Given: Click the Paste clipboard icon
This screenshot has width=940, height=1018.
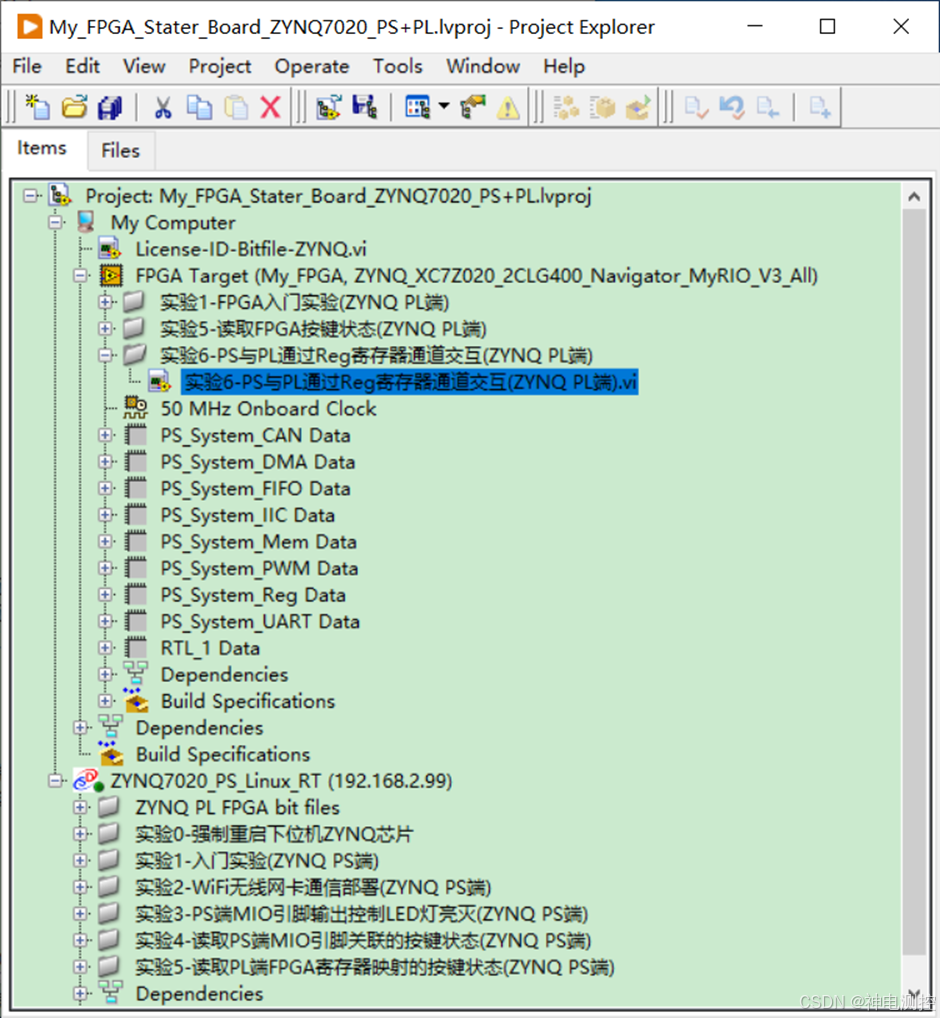Looking at the screenshot, I should (x=236, y=107).
